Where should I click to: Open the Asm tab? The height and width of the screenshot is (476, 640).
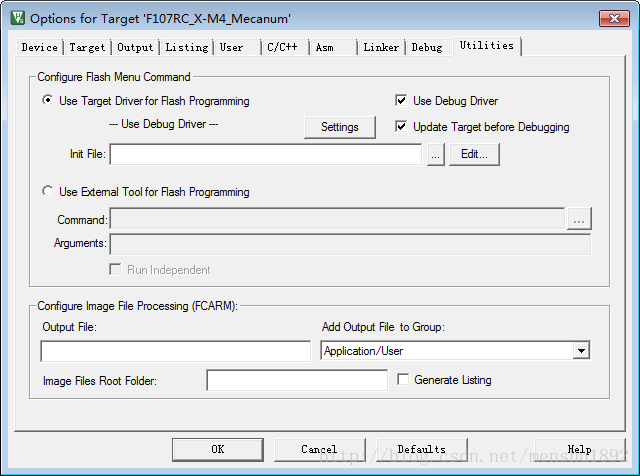[333, 47]
